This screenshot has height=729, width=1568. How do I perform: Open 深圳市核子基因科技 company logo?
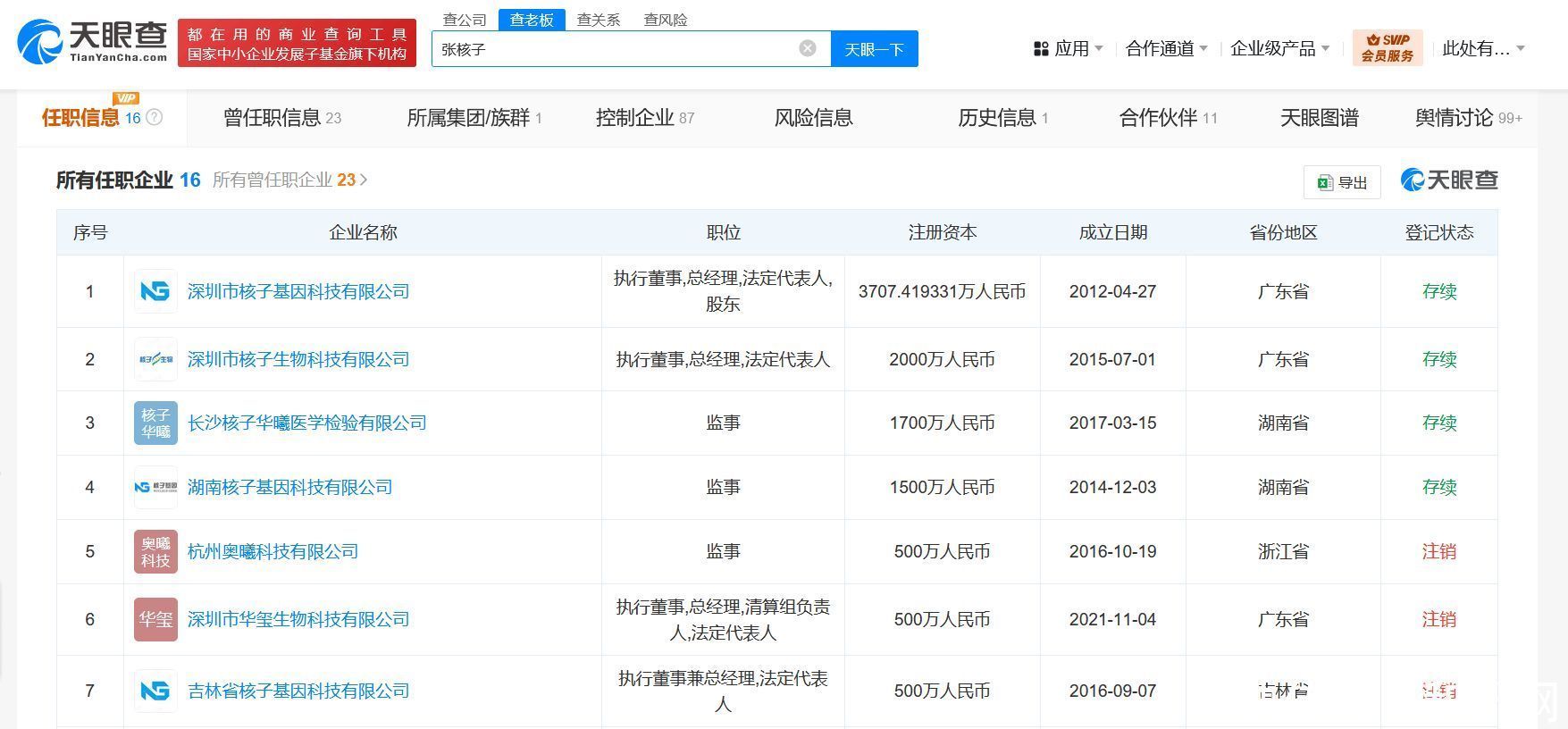[155, 291]
